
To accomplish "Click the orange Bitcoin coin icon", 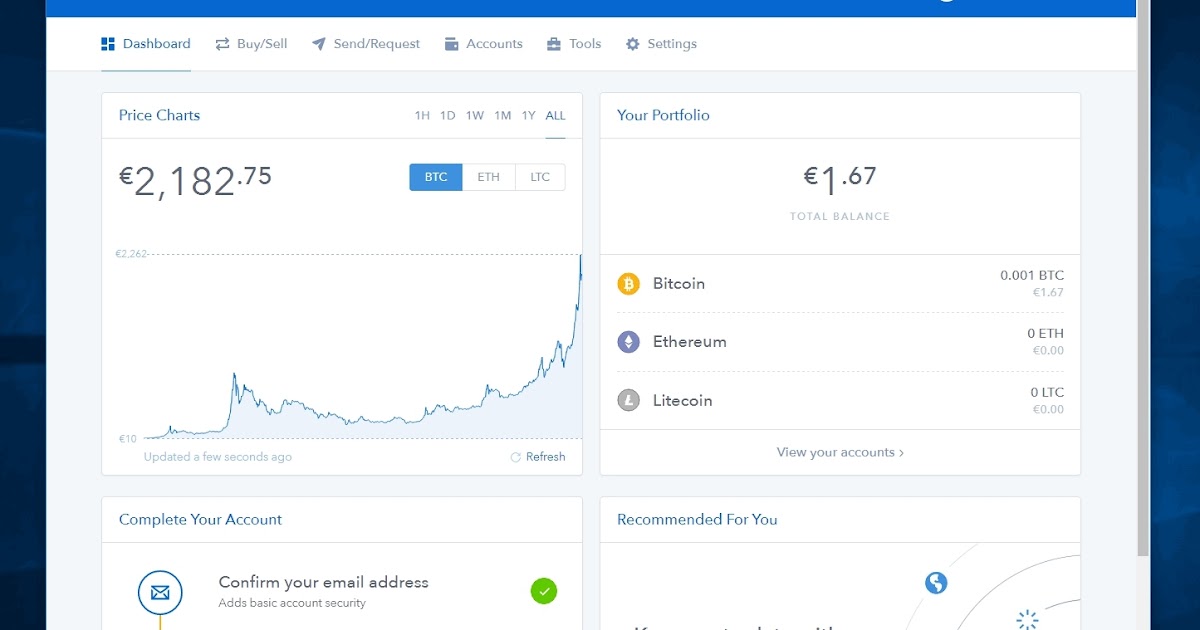I will click(x=628, y=284).
